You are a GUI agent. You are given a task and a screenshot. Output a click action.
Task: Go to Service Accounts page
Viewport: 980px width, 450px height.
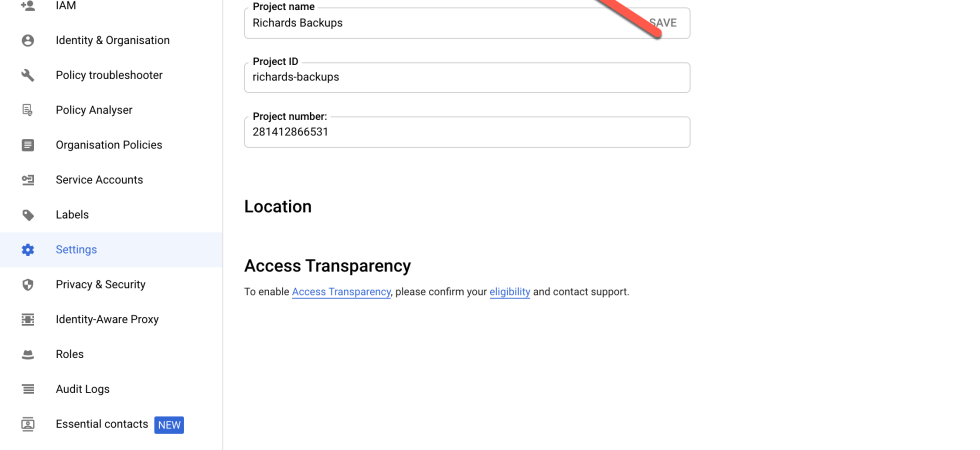pos(99,180)
